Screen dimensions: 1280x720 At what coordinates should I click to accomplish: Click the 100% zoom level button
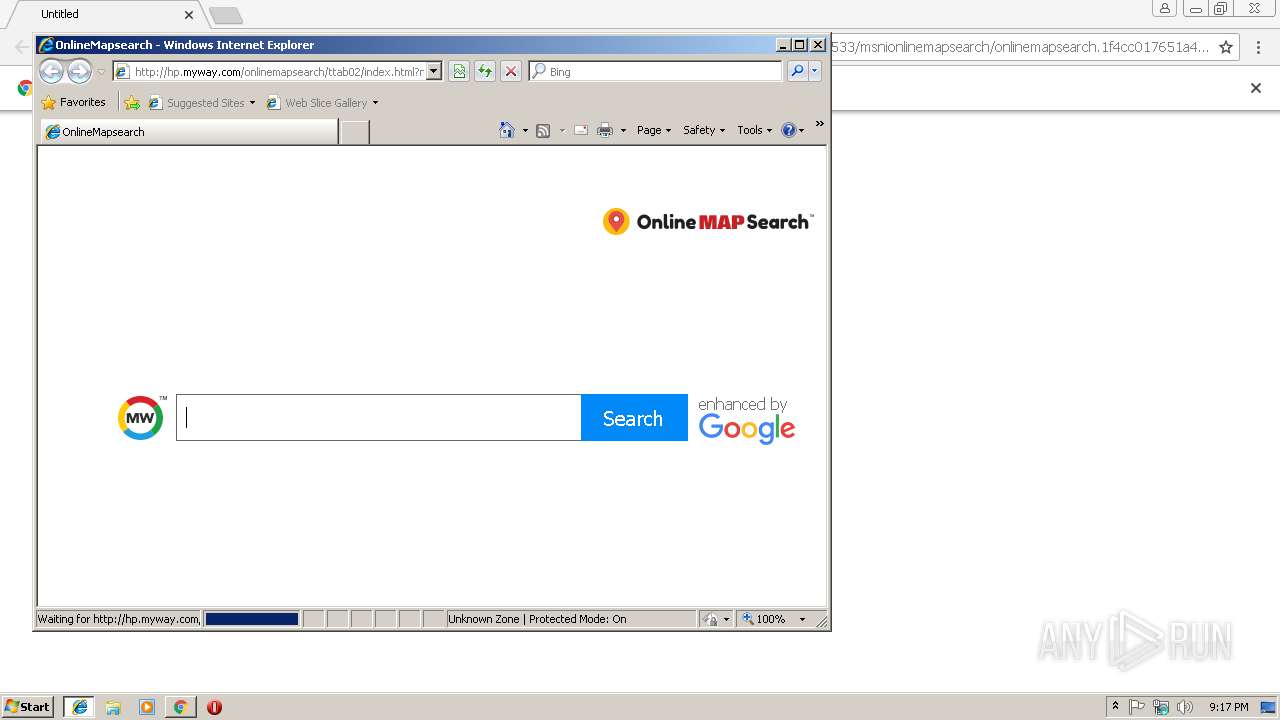(x=764, y=619)
